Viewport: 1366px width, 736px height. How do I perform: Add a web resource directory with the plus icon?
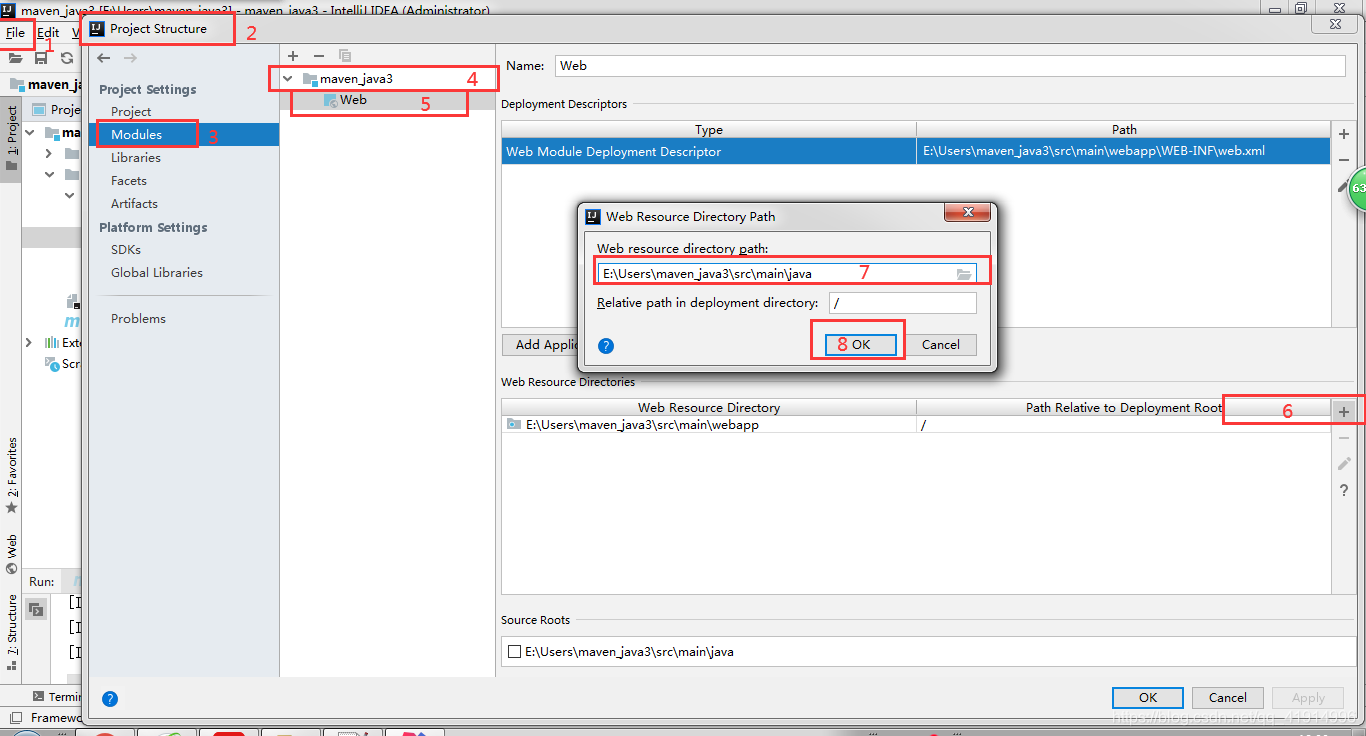1344,411
